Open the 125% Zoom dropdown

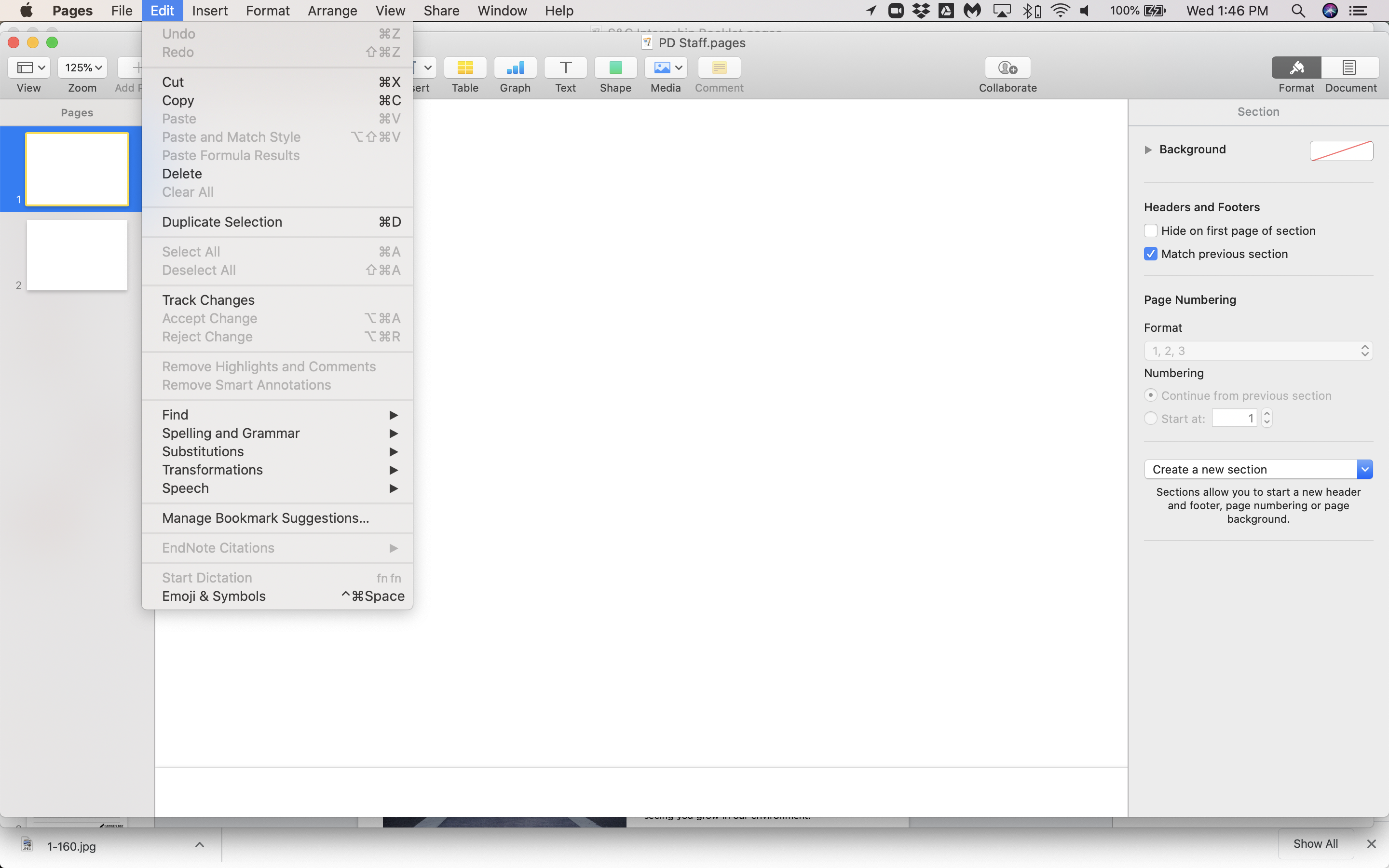click(x=82, y=68)
